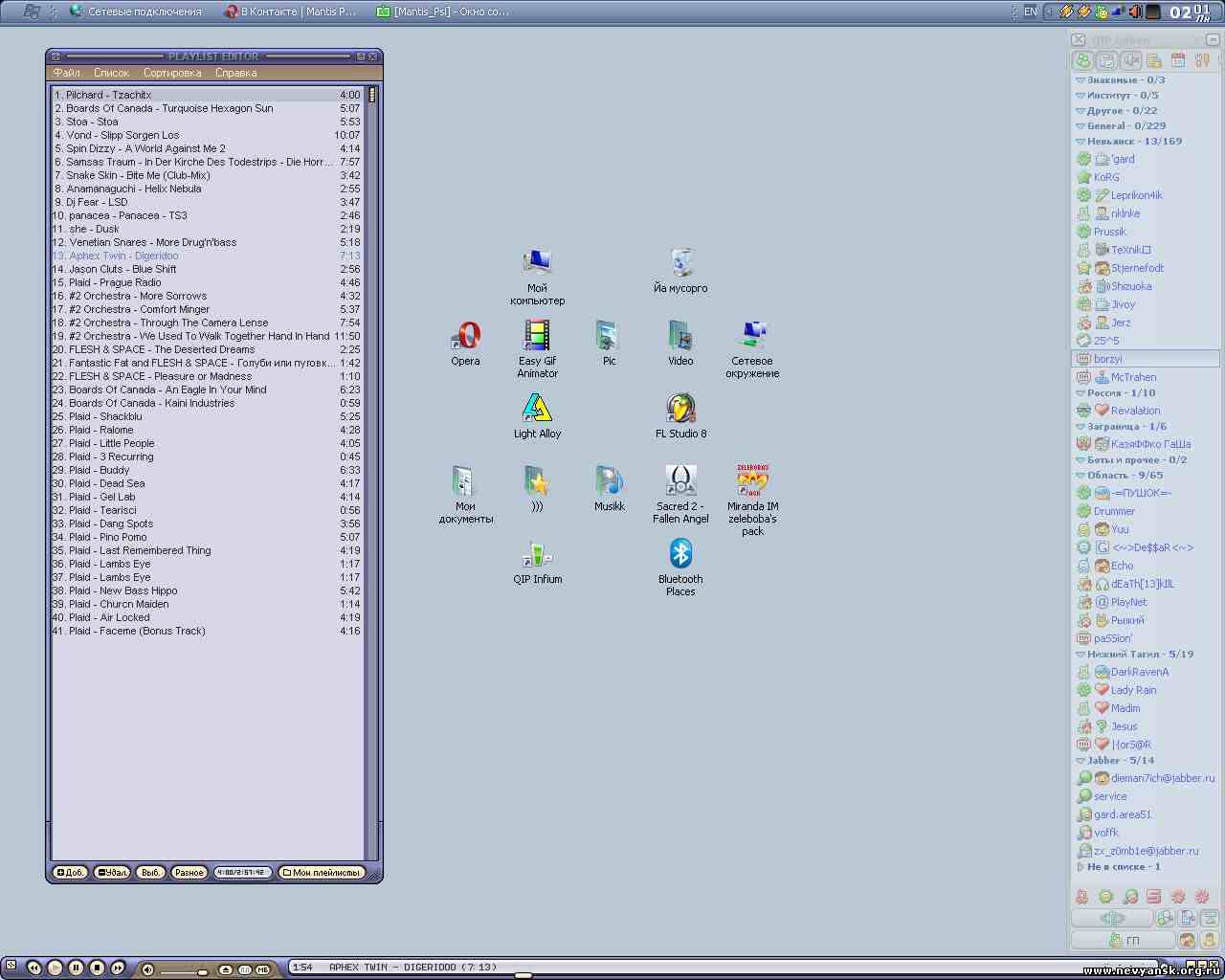The width and height of the screenshot is (1225, 980).
Task: Open Bluetooth Places icon
Action: [680, 567]
